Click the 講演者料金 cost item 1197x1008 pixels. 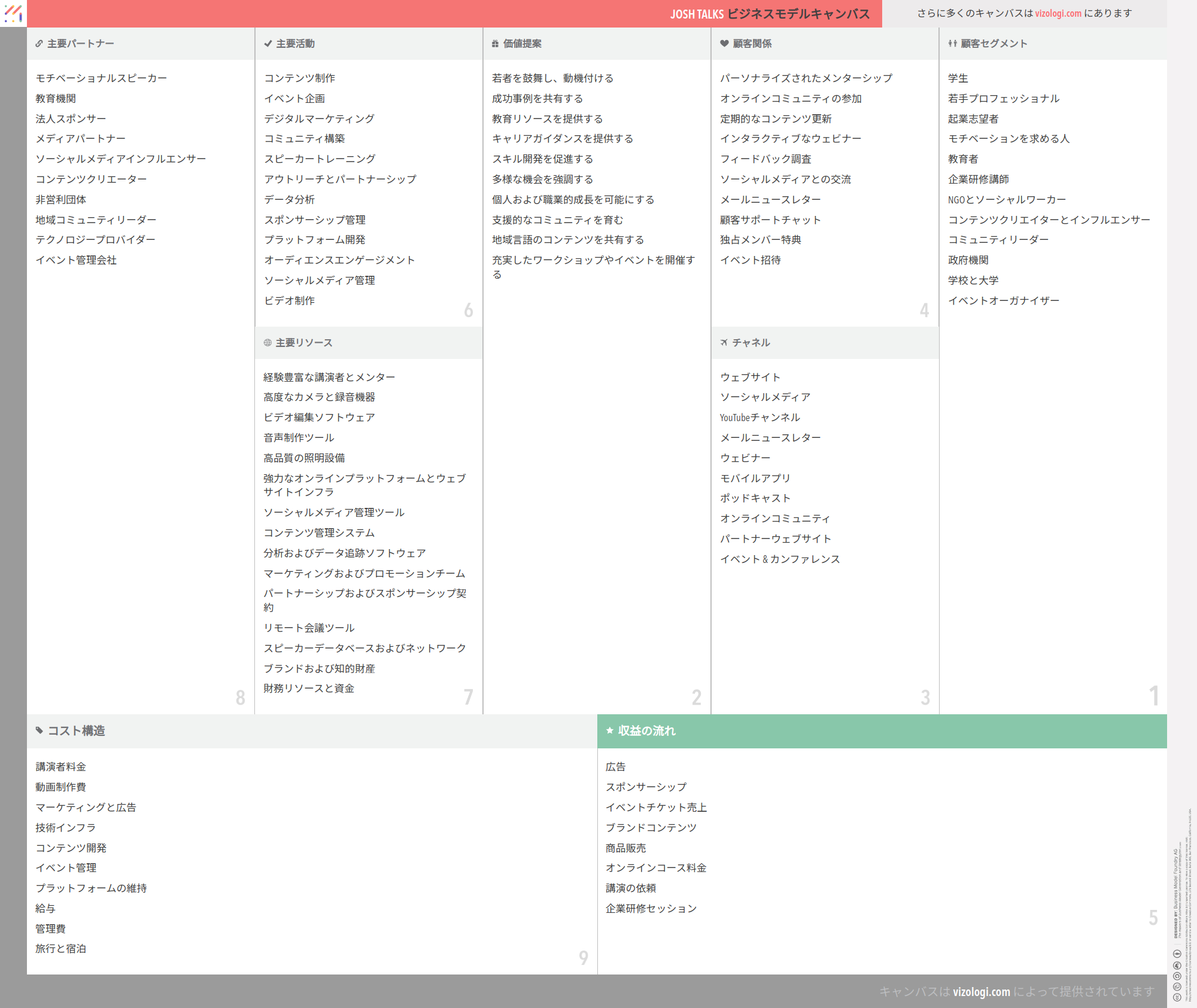60,767
